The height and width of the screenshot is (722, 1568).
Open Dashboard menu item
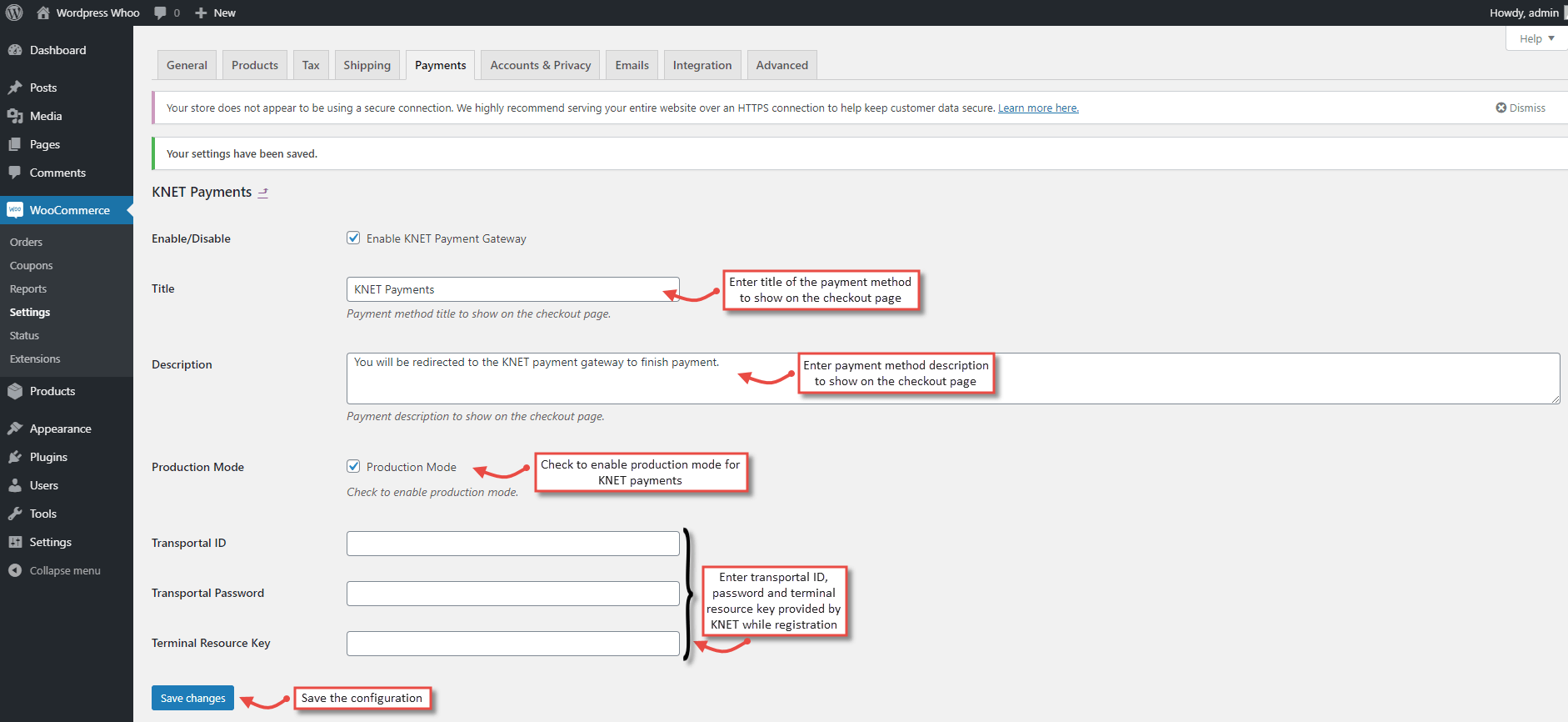[x=67, y=50]
